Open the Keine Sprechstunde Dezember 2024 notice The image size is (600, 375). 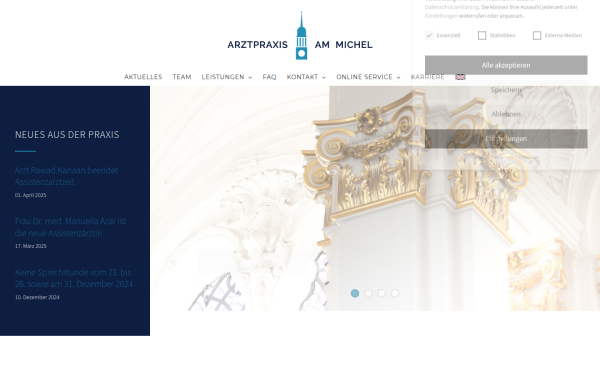[x=74, y=278]
